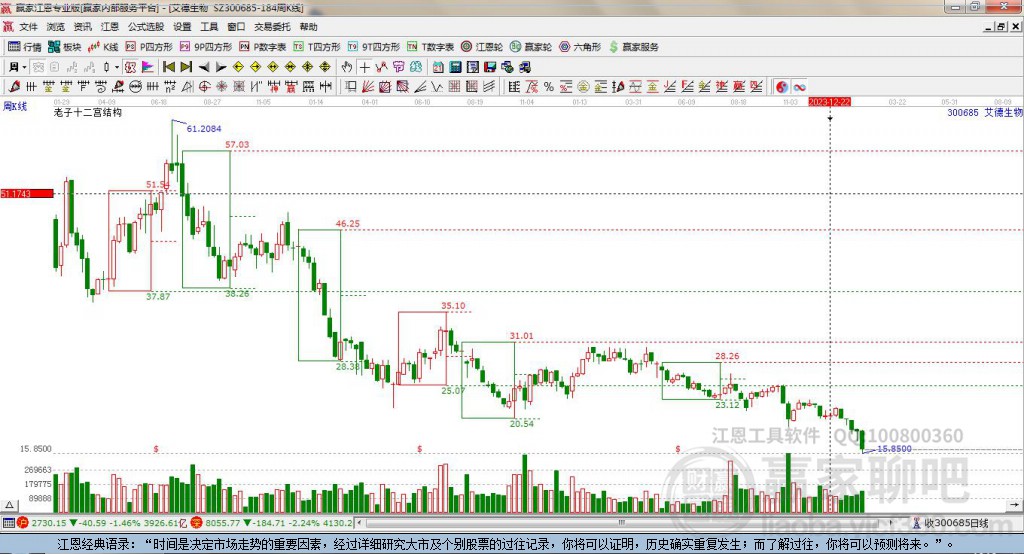The height and width of the screenshot is (554, 1024).
Task: Toggle the crosshair cursor tool
Action: 364,67
